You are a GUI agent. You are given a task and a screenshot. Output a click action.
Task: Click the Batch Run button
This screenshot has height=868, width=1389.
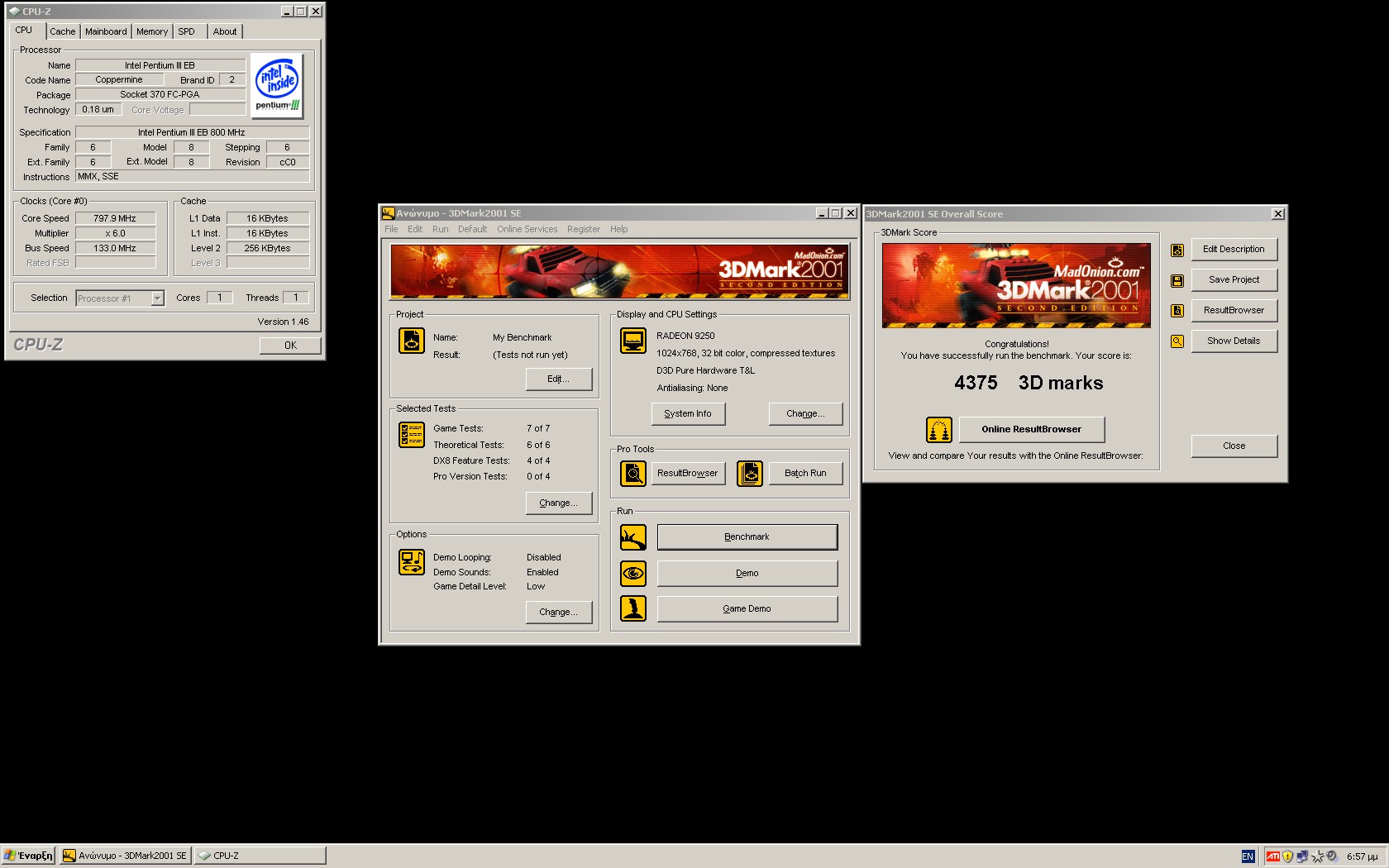tap(805, 473)
